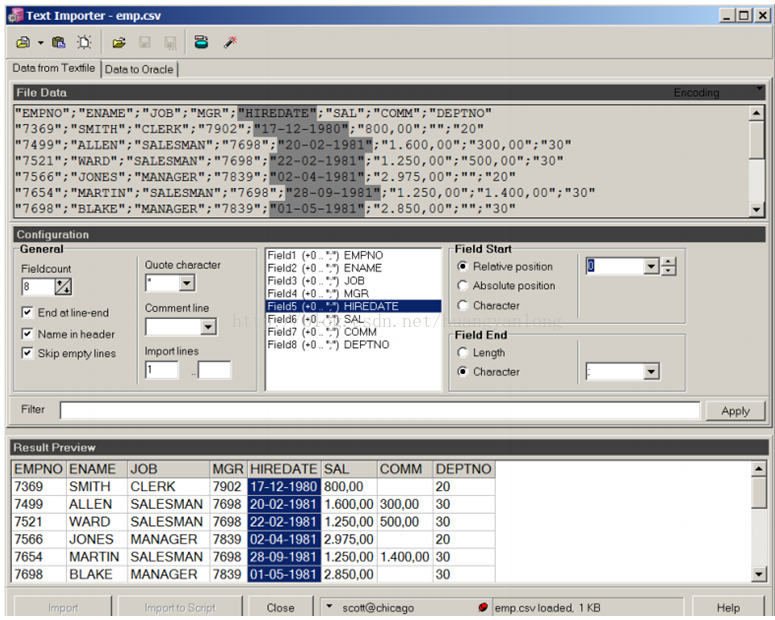Click Result Preview scrollbar down arrow
775x620 pixels.
tap(758, 574)
